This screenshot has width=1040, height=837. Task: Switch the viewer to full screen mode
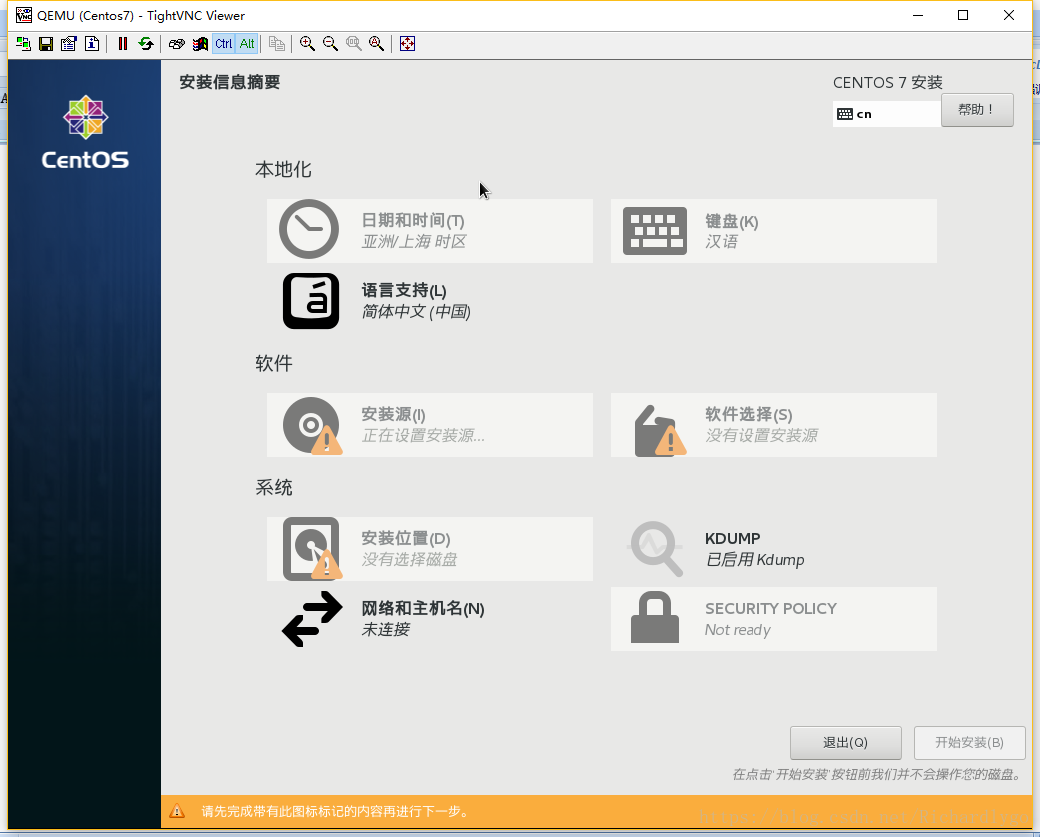(x=407, y=44)
